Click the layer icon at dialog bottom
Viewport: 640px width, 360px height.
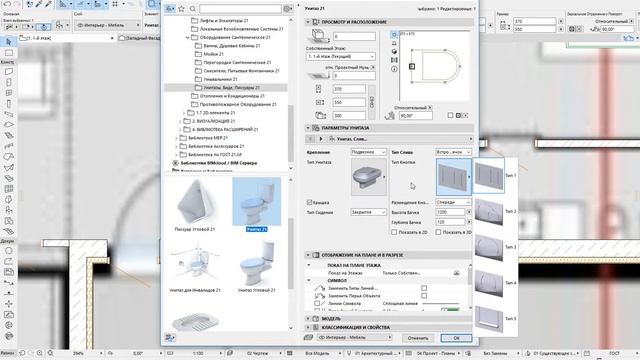(309, 338)
